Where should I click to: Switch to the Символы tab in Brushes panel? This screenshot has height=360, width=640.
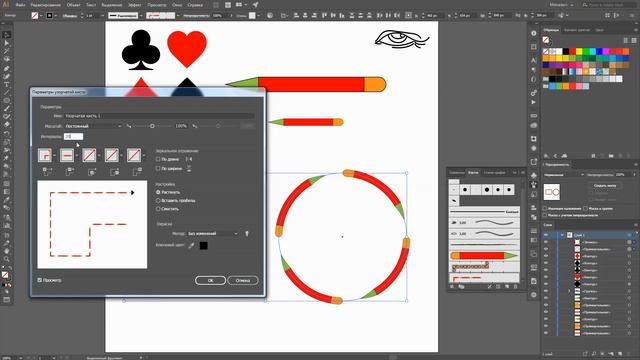click(457, 173)
